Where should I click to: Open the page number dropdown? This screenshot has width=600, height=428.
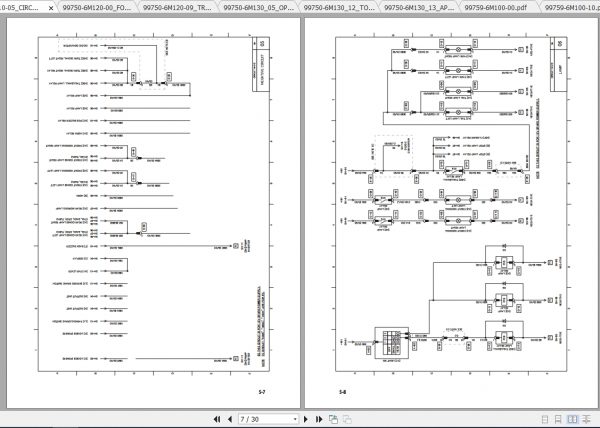[295, 419]
